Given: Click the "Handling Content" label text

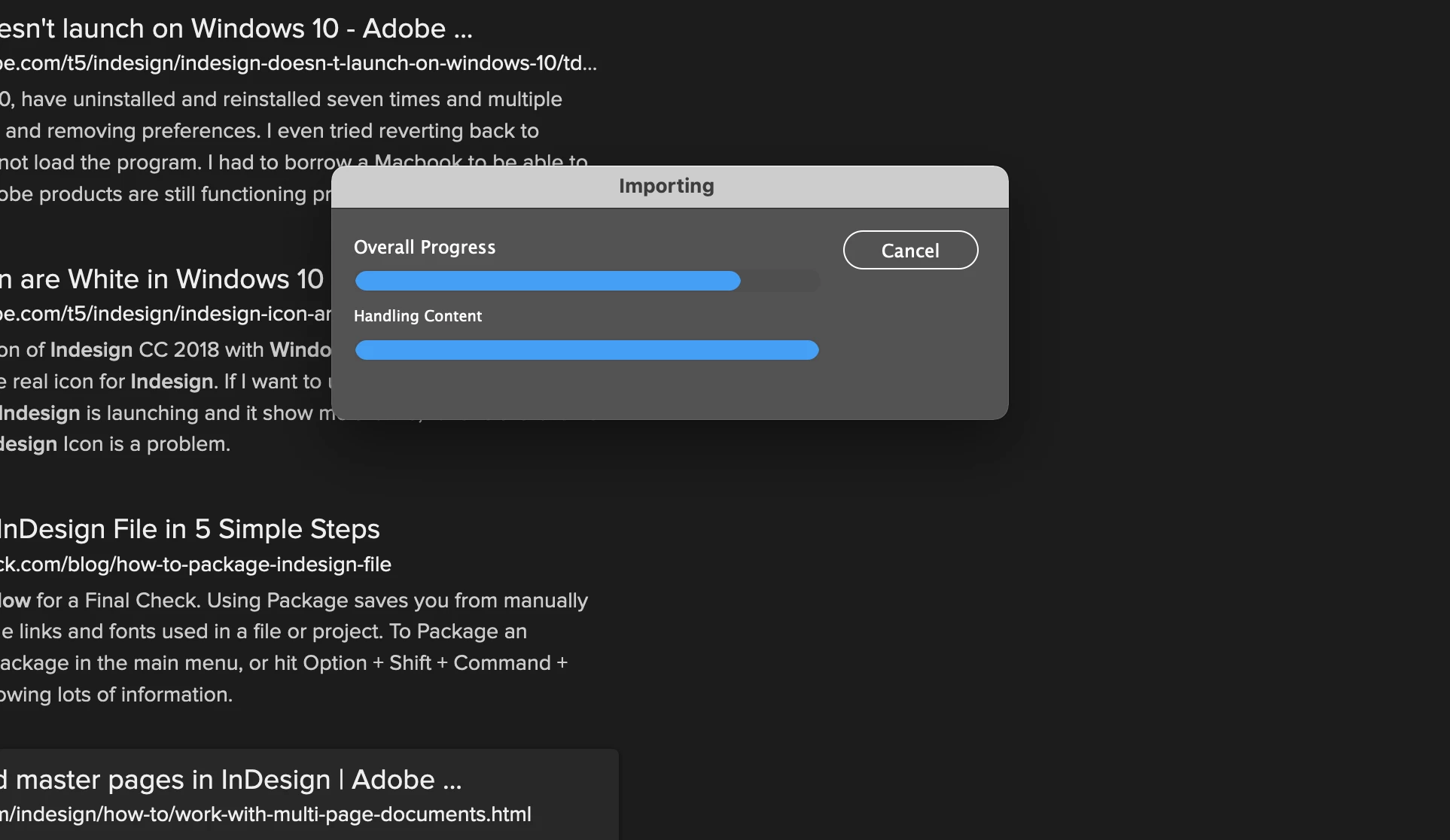Looking at the screenshot, I should 418,316.
